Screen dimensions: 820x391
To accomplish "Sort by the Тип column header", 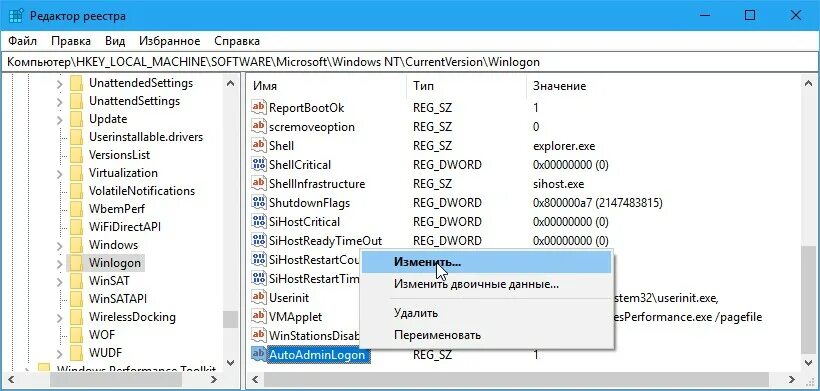I will click(466, 86).
